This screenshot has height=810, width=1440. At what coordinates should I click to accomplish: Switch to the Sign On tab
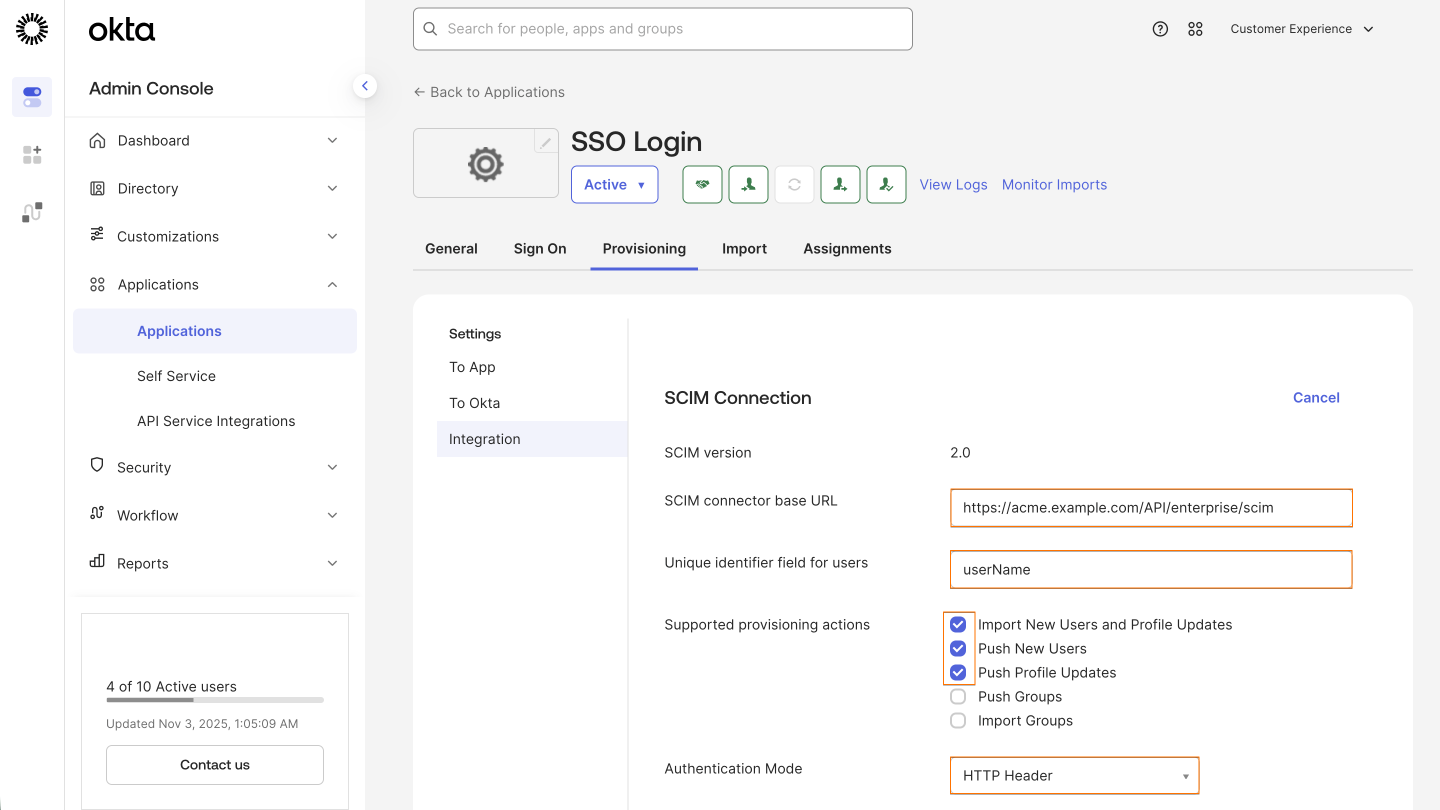click(x=539, y=248)
